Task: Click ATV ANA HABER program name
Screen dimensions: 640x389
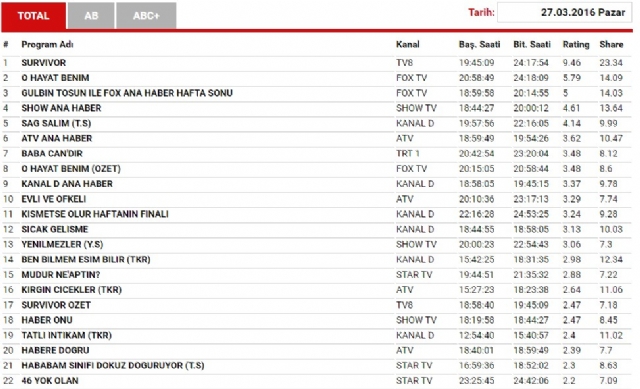Action: click(x=57, y=138)
